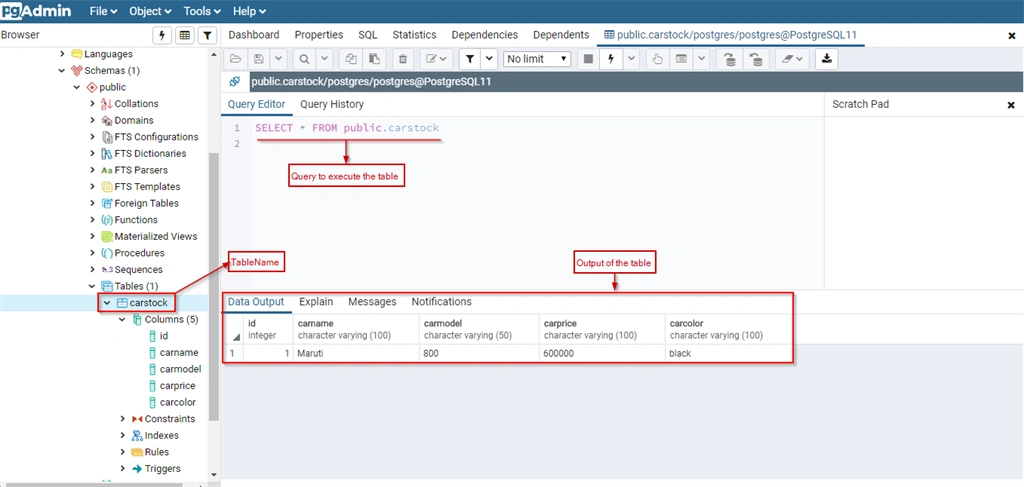Open the Help menu
The width and height of the screenshot is (1024, 487).
[249, 11]
